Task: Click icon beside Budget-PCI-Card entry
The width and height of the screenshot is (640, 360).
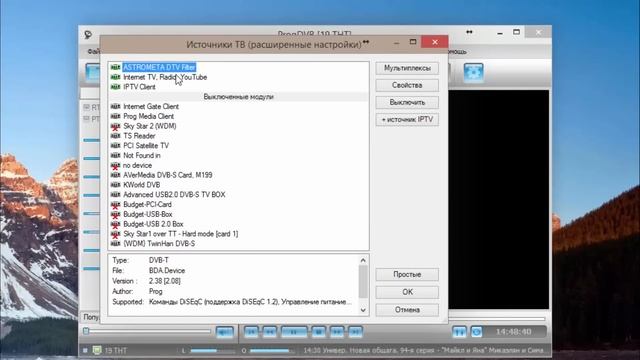Action: point(116,204)
